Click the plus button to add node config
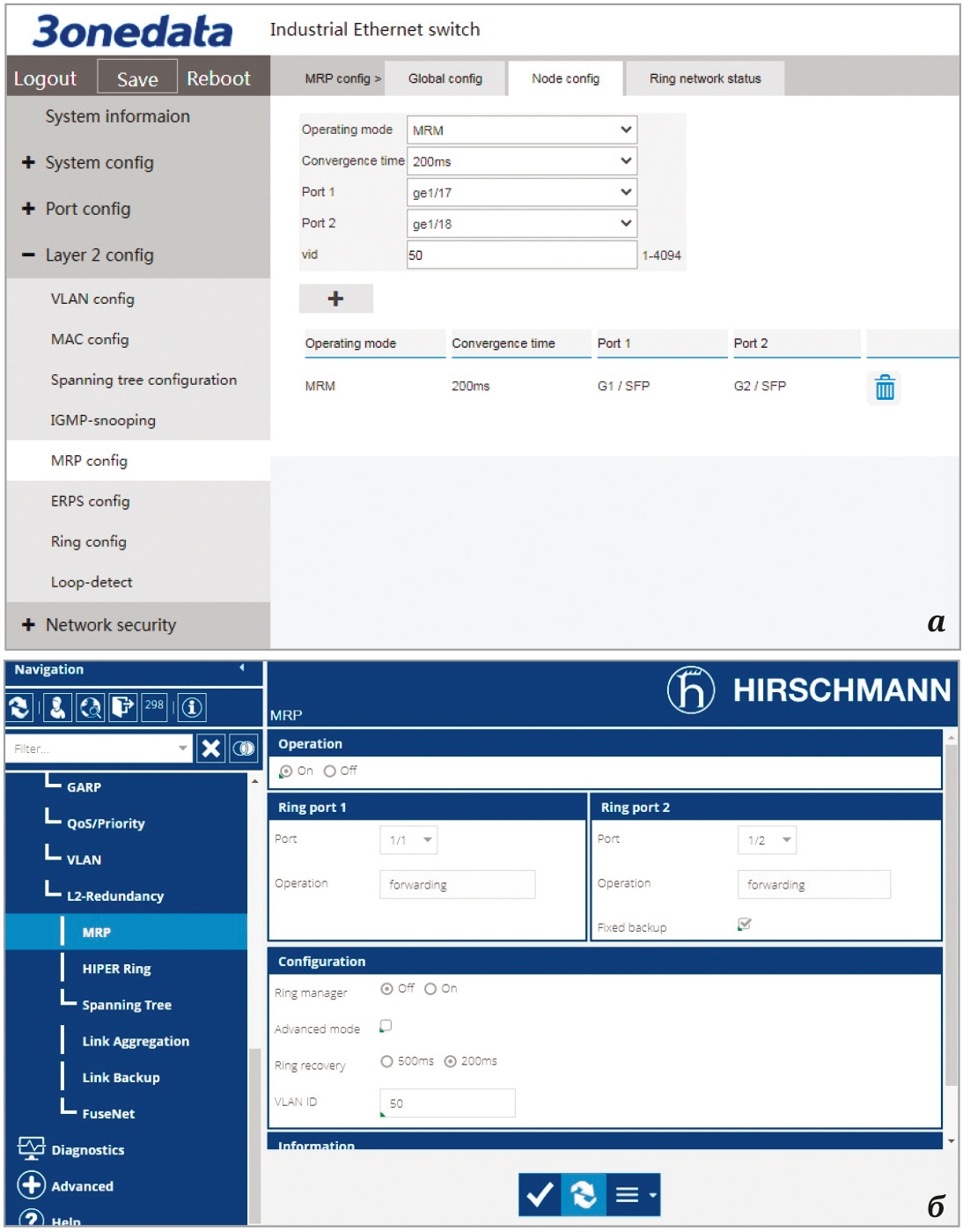Viewport: 963px width, 1232px height. point(335,299)
